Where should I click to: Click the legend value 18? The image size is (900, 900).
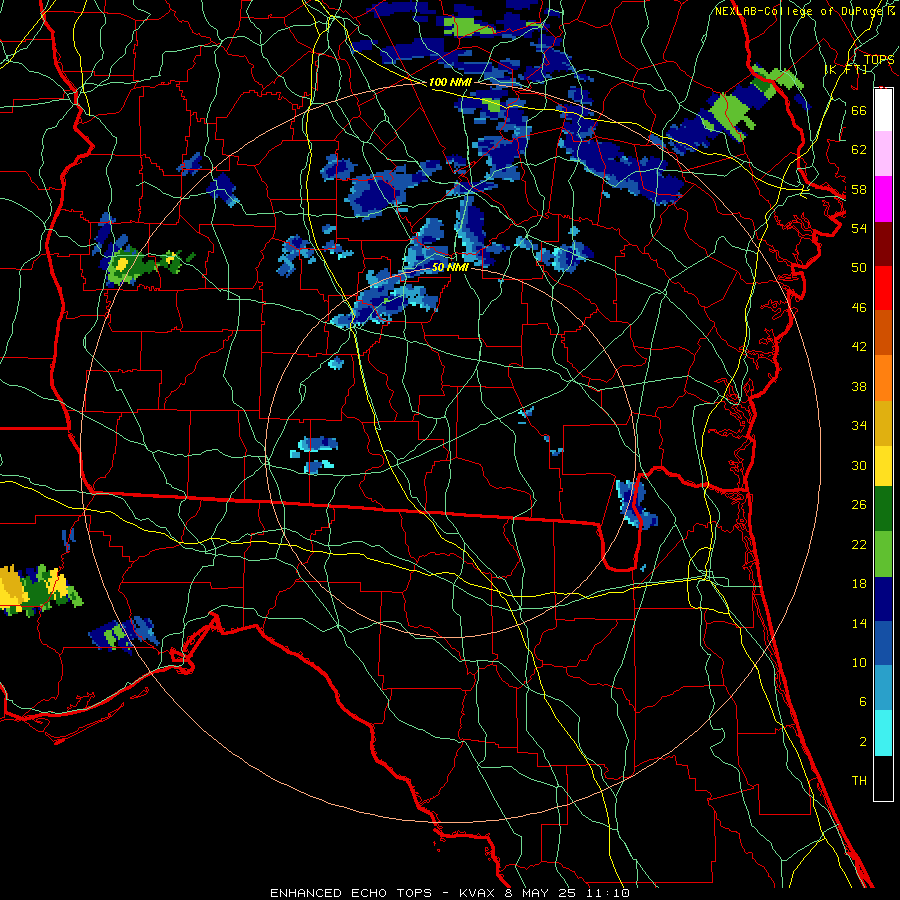[859, 584]
